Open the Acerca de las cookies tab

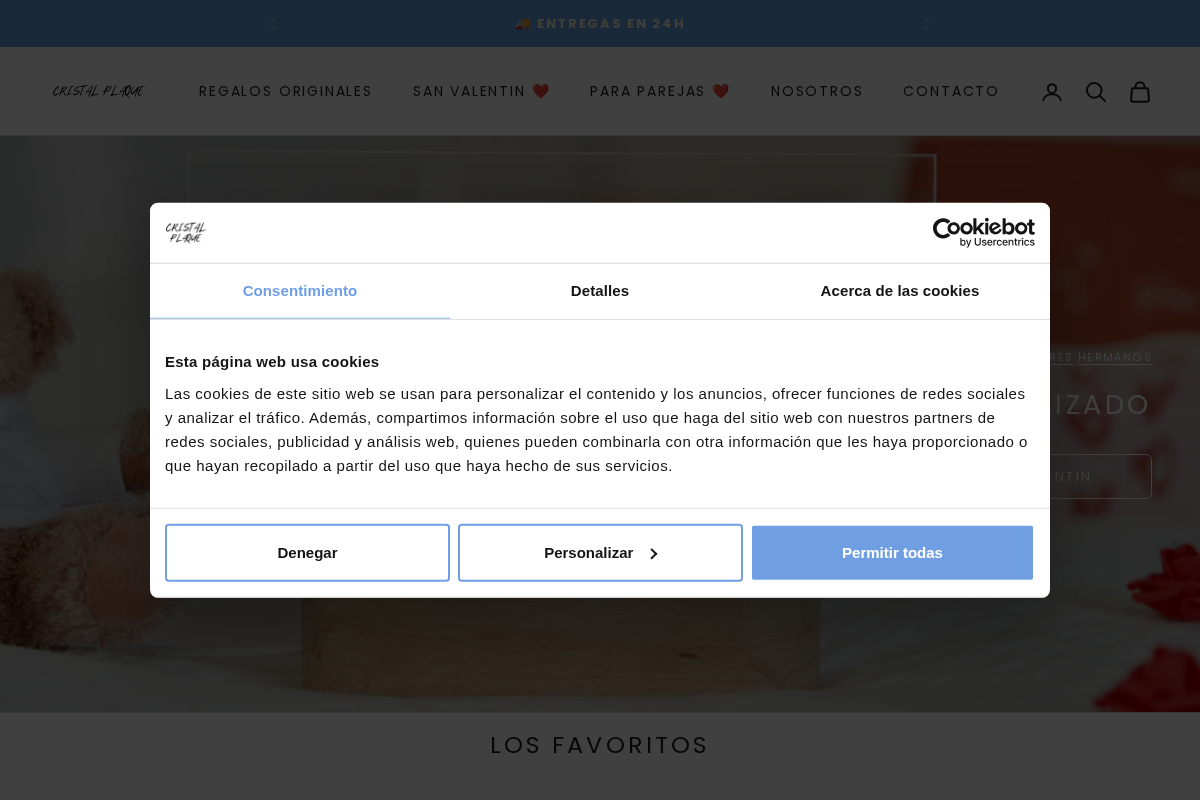tap(900, 291)
